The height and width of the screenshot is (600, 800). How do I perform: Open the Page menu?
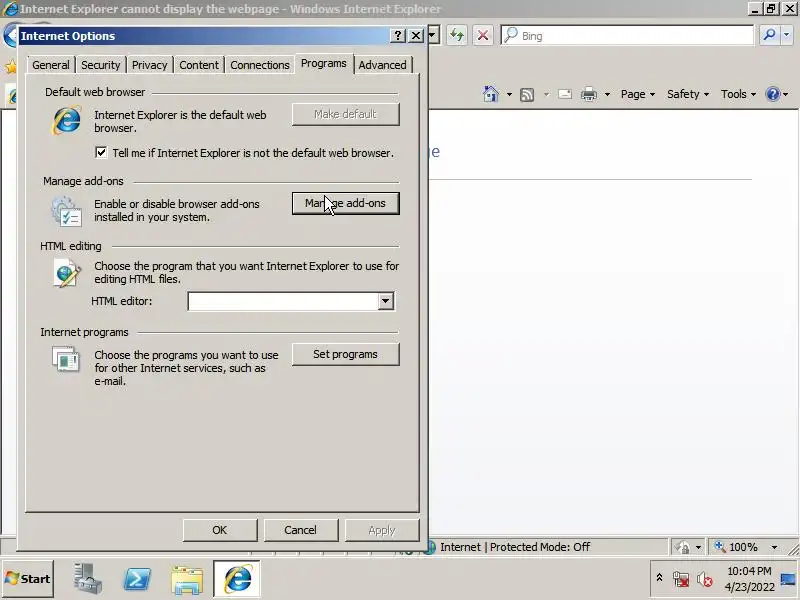click(x=638, y=94)
